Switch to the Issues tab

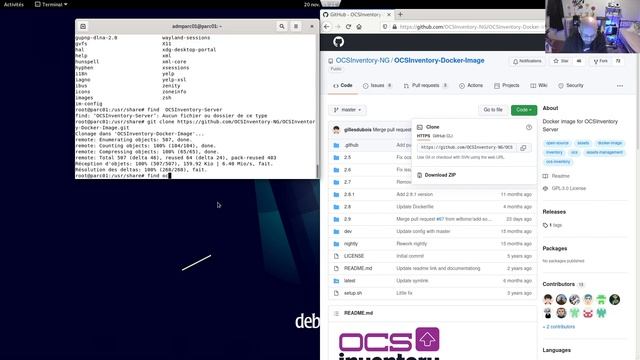[377, 86]
